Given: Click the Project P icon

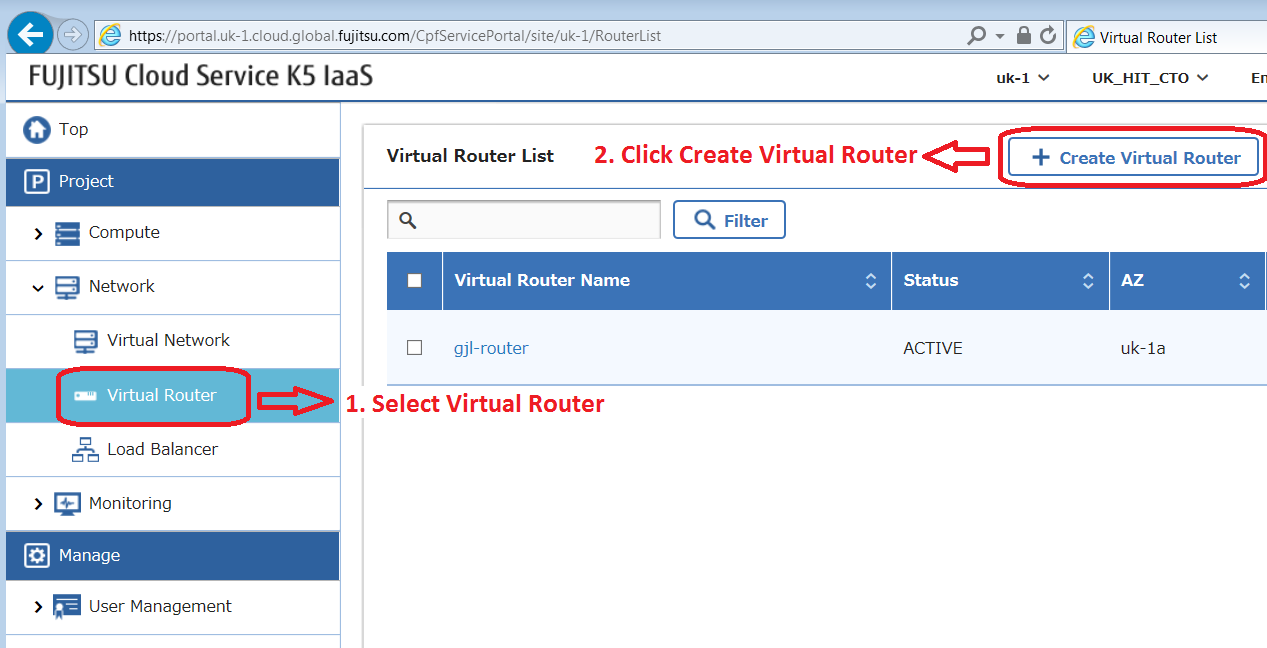Looking at the screenshot, I should tap(37, 182).
